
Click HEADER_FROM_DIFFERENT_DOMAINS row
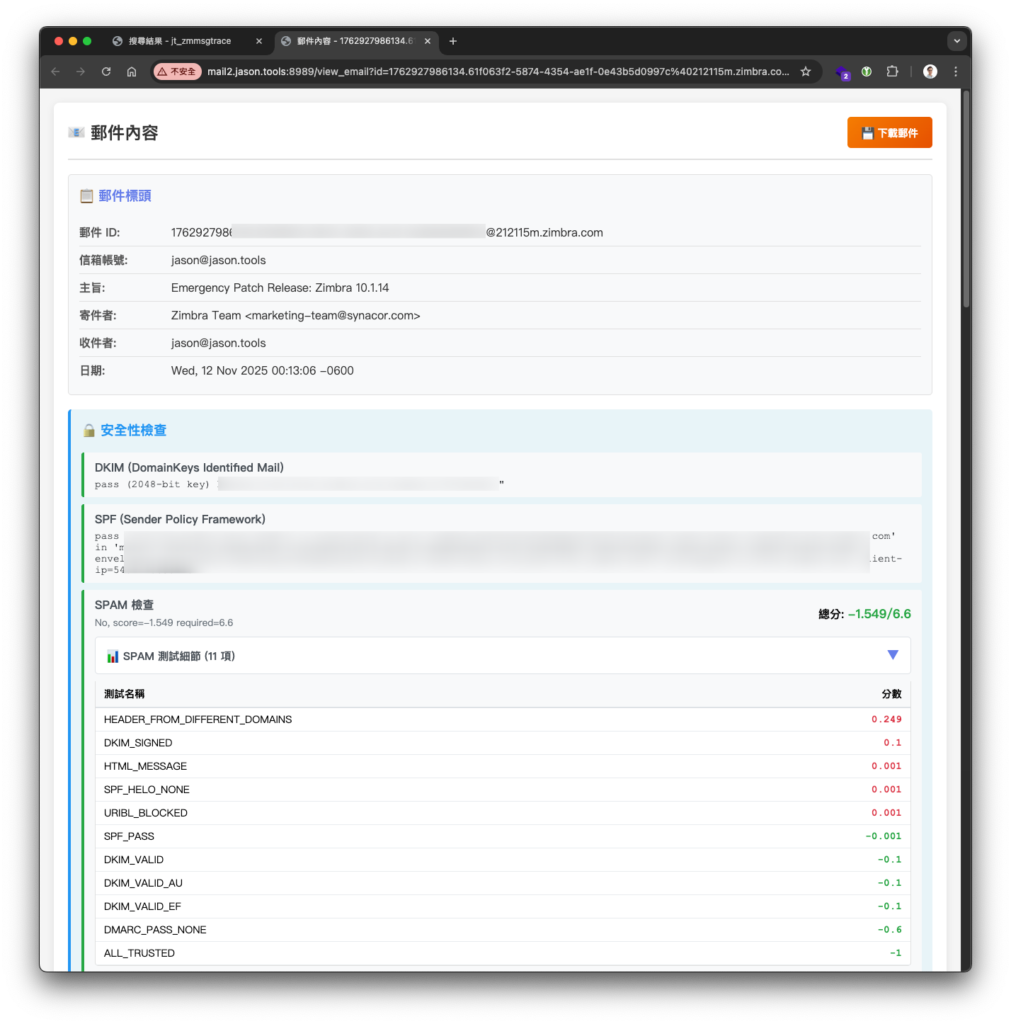502,720
